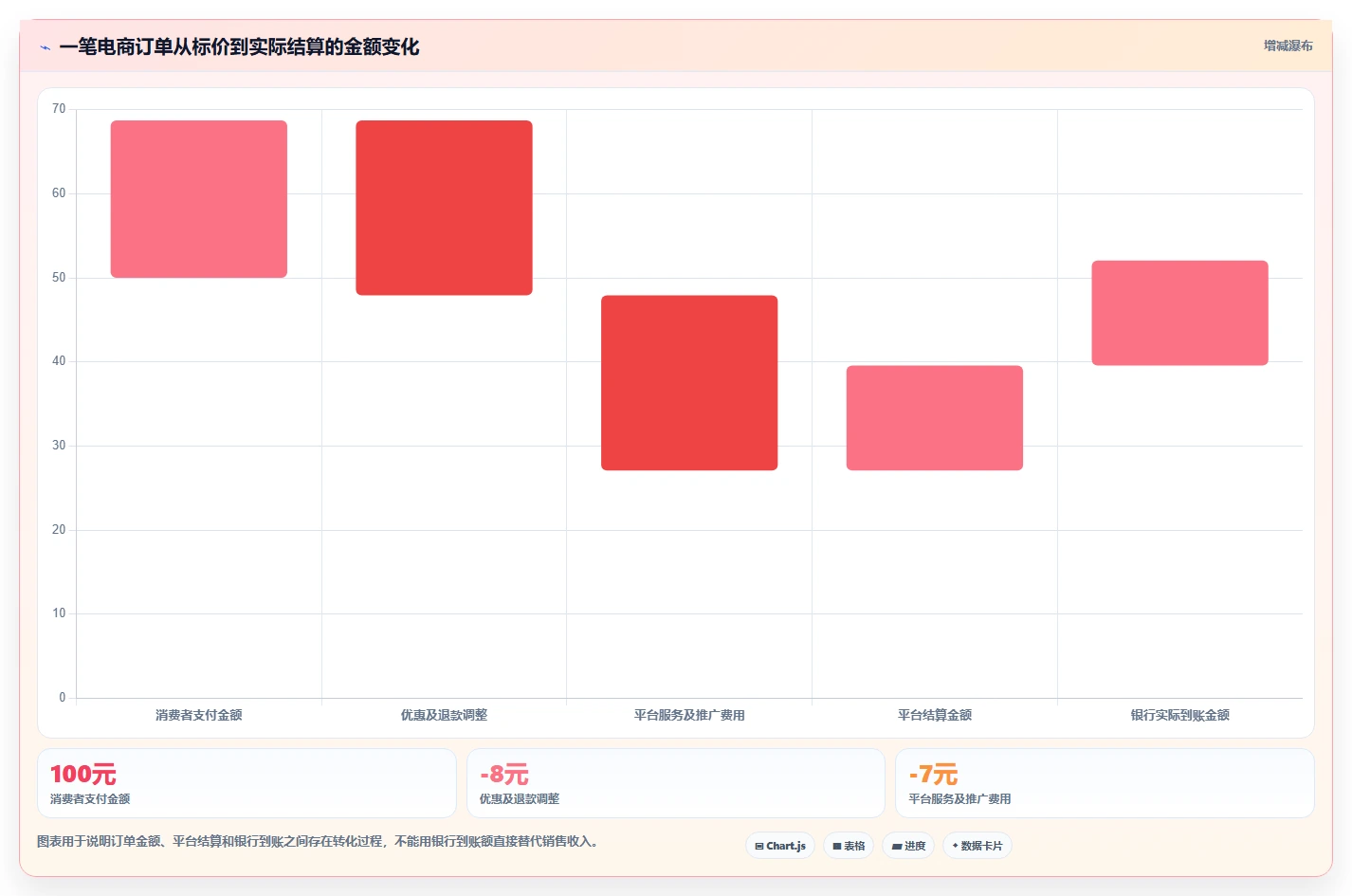Click the x-axis label 银行实际到账金额

1179,715
